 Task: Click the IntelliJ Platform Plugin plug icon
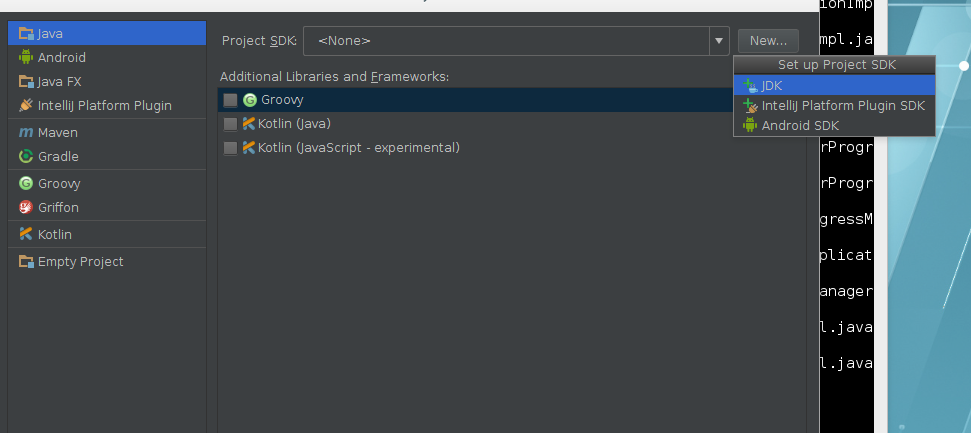coord(25,105)
